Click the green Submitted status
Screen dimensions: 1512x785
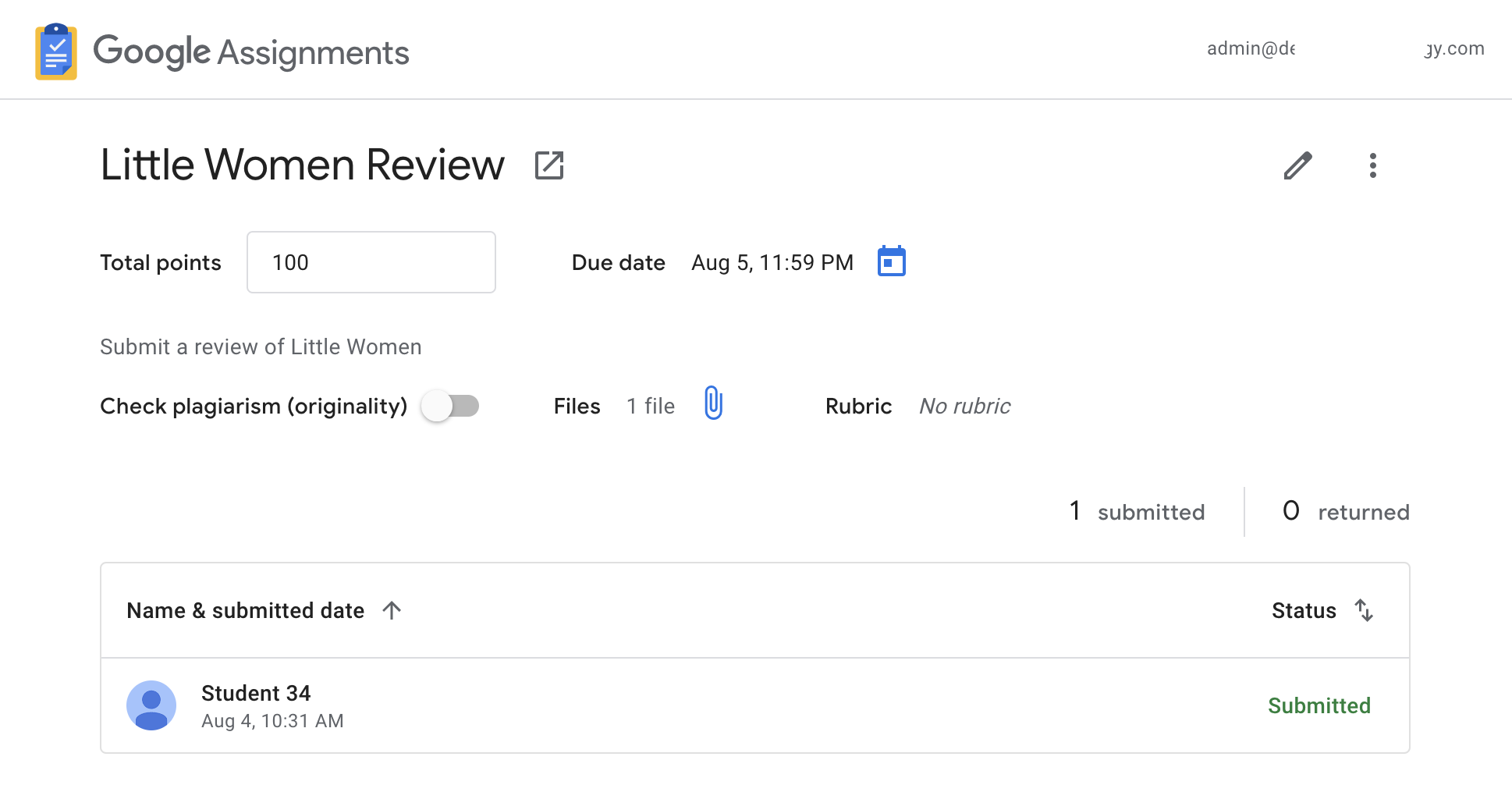coord(1319,705)
